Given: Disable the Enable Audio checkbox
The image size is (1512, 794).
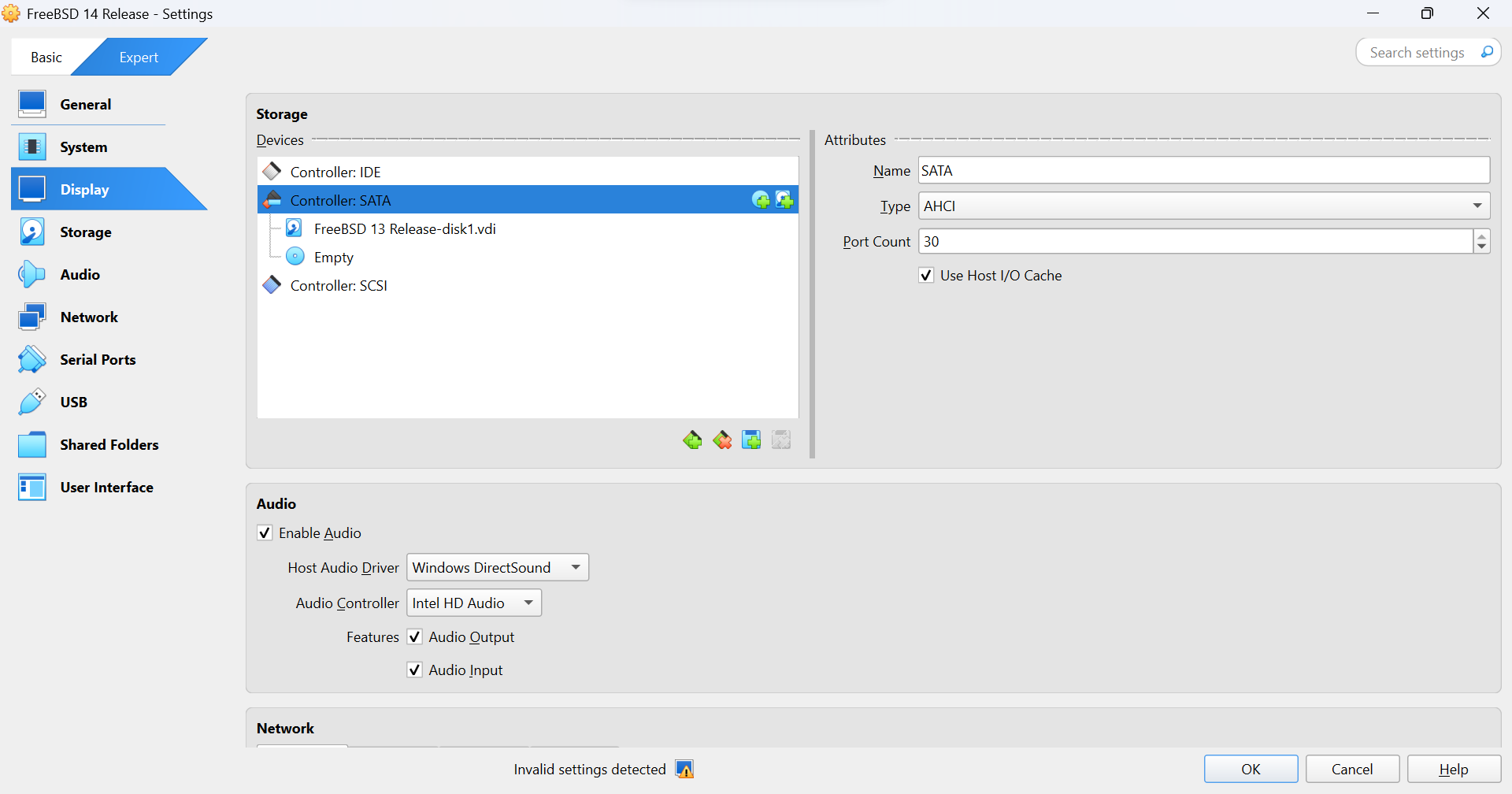Looking at the screenshot, I should point(265,533).
